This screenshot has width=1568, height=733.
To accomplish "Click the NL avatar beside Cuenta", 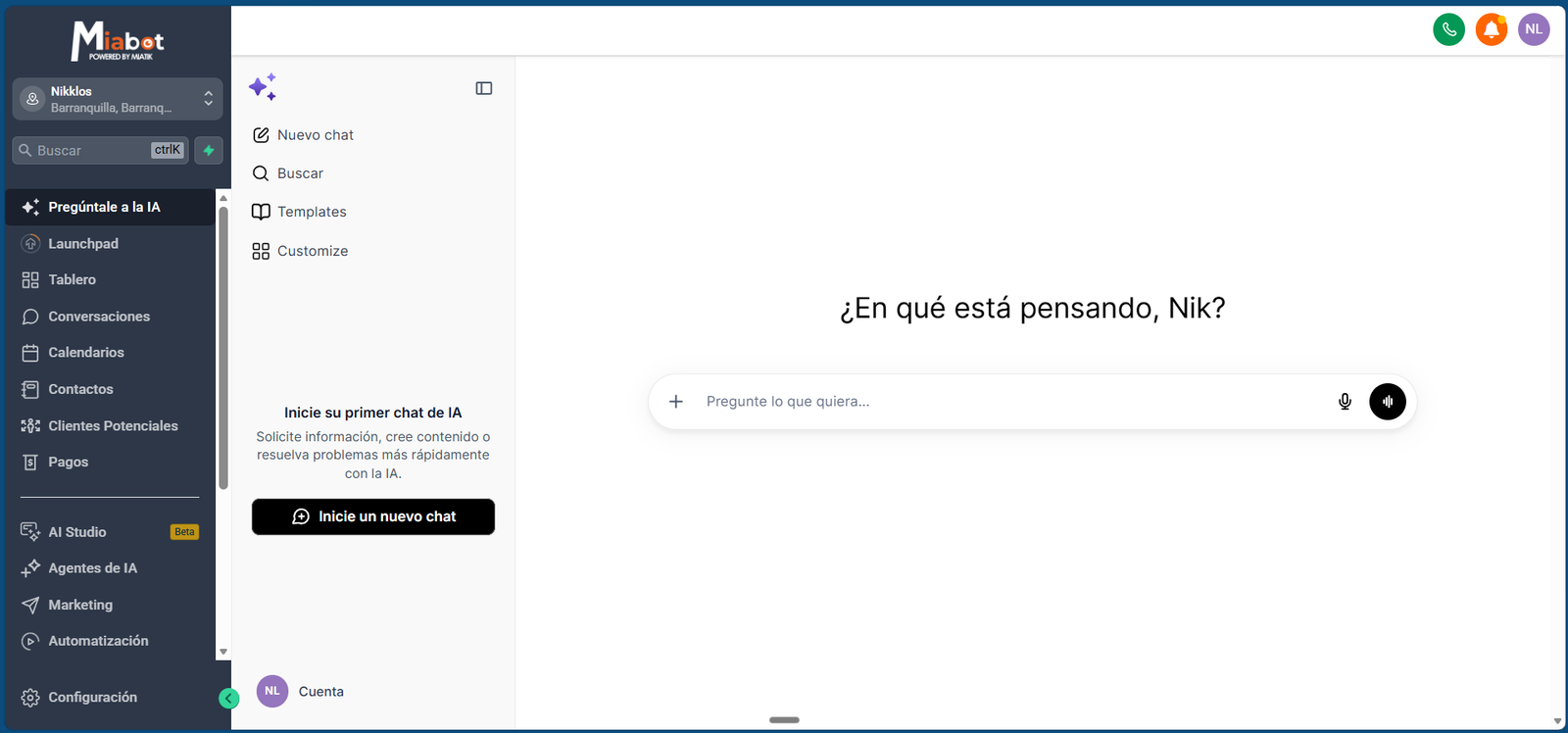I will coord(272,691).
